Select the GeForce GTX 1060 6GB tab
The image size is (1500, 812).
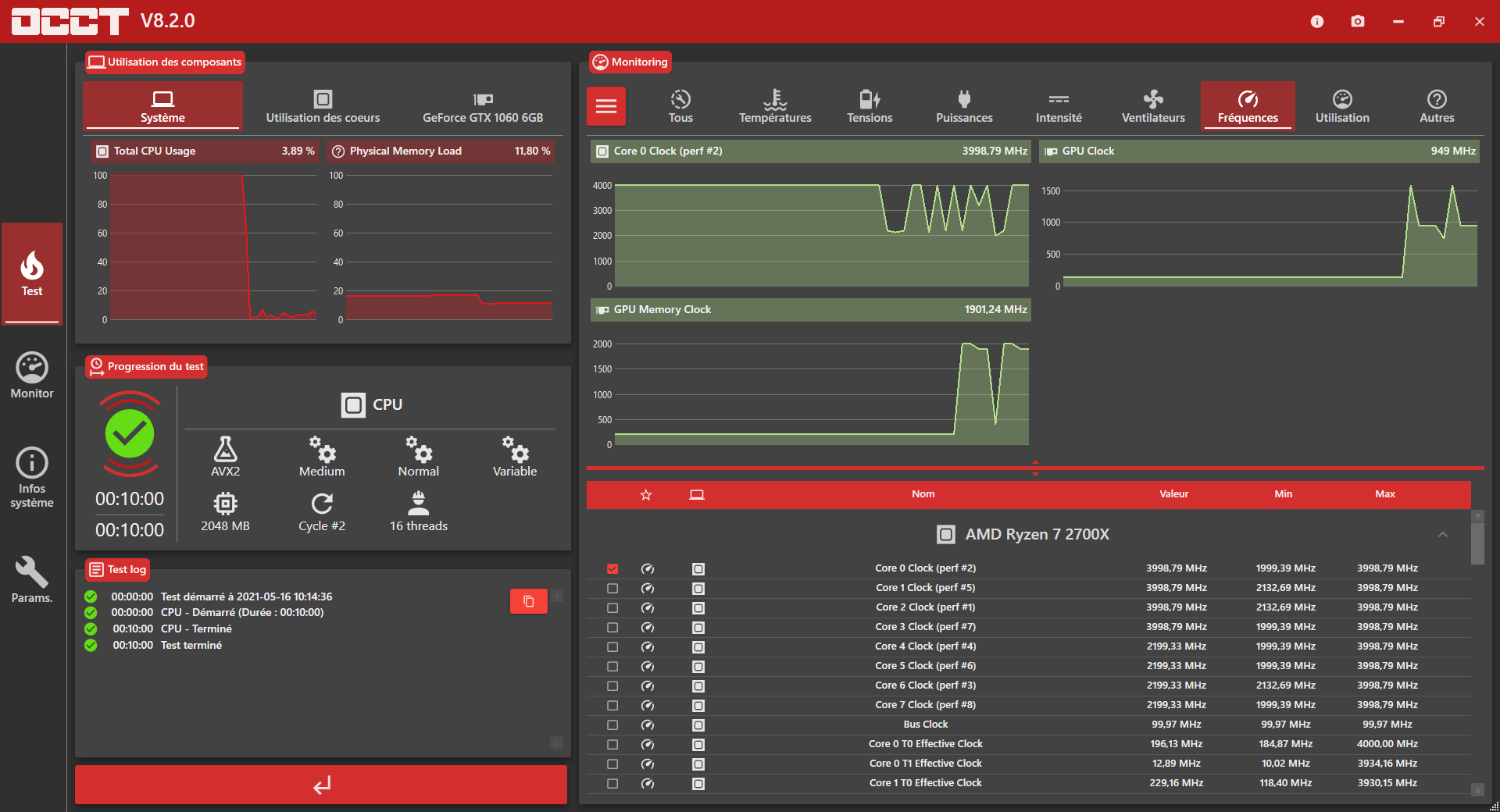[x=483, y=106]
